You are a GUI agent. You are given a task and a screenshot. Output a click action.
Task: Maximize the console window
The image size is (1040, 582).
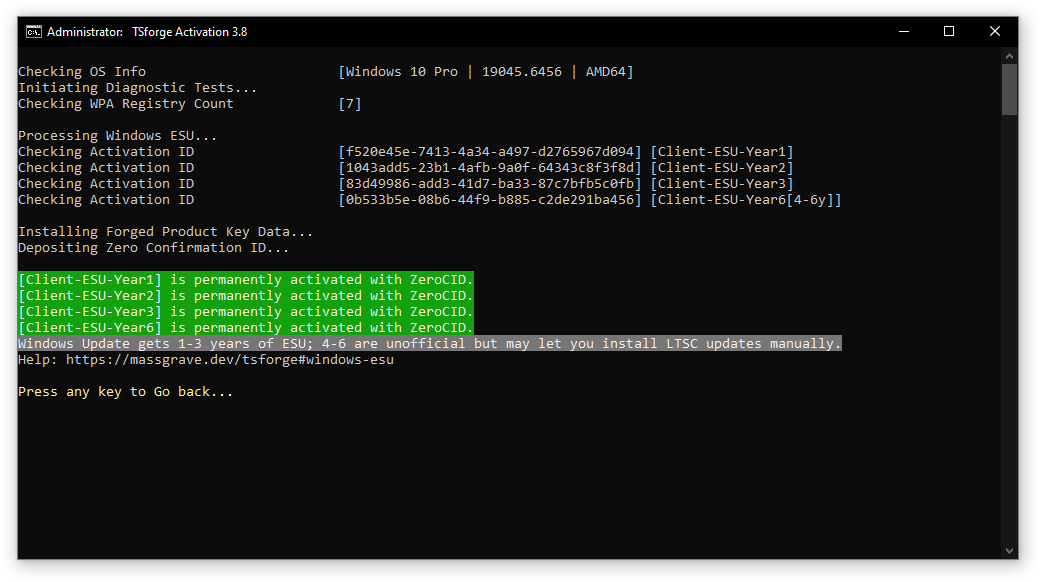(x=949, y=31)
